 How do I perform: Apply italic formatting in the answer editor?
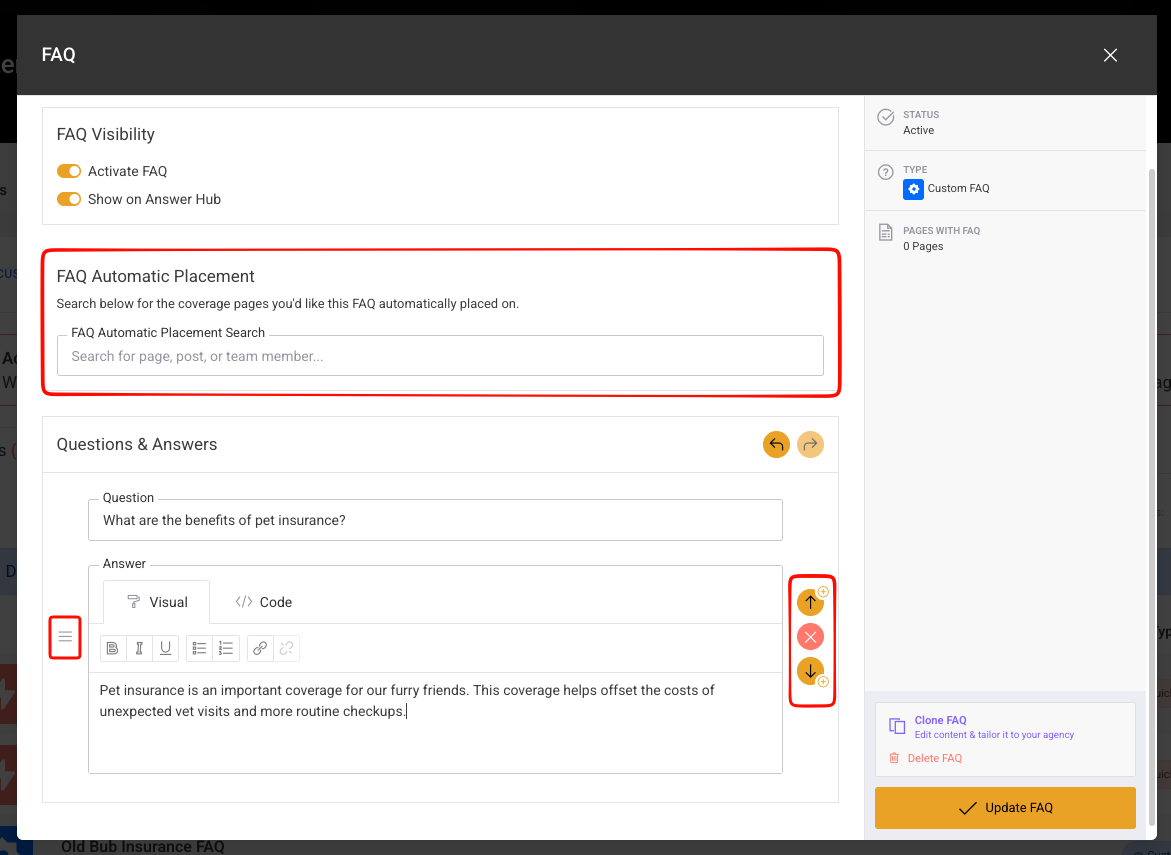click(x=139, y=648)
